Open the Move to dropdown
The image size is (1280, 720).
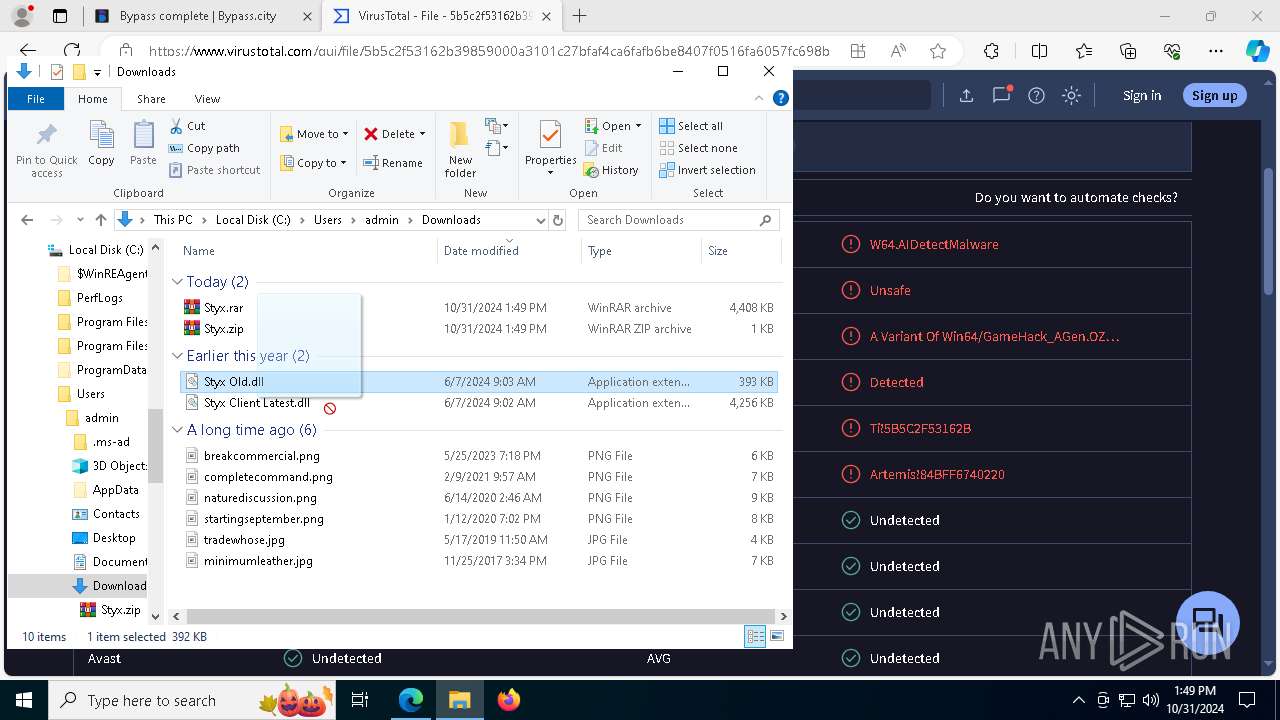(314, 134)
